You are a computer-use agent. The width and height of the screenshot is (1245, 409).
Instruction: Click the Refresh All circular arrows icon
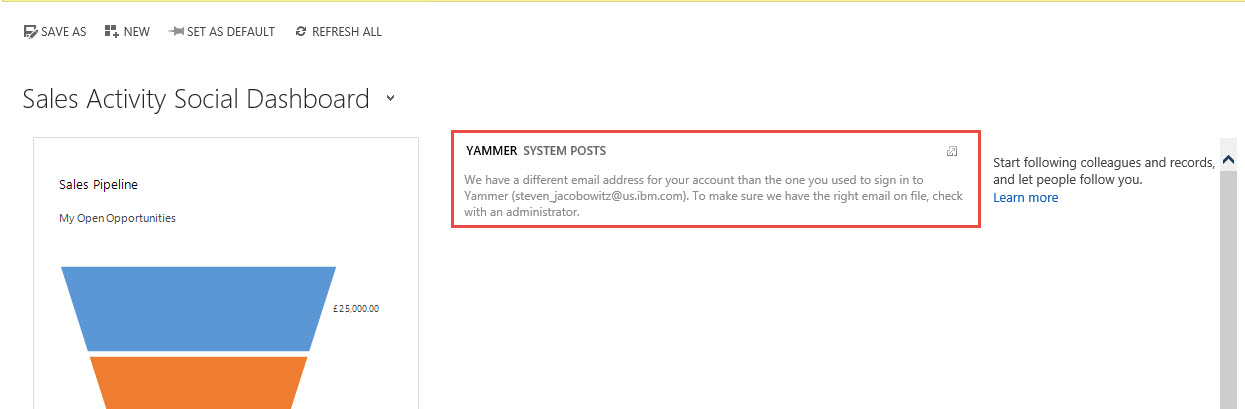click(x=301, y=32)
